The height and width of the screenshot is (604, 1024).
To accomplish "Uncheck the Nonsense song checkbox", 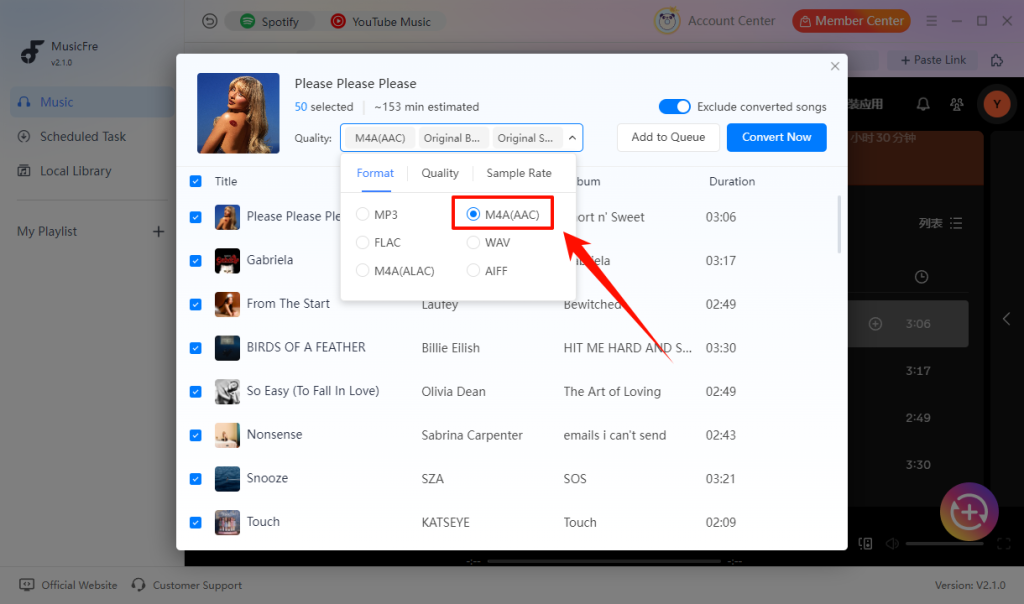I will [x=195, y=435].
